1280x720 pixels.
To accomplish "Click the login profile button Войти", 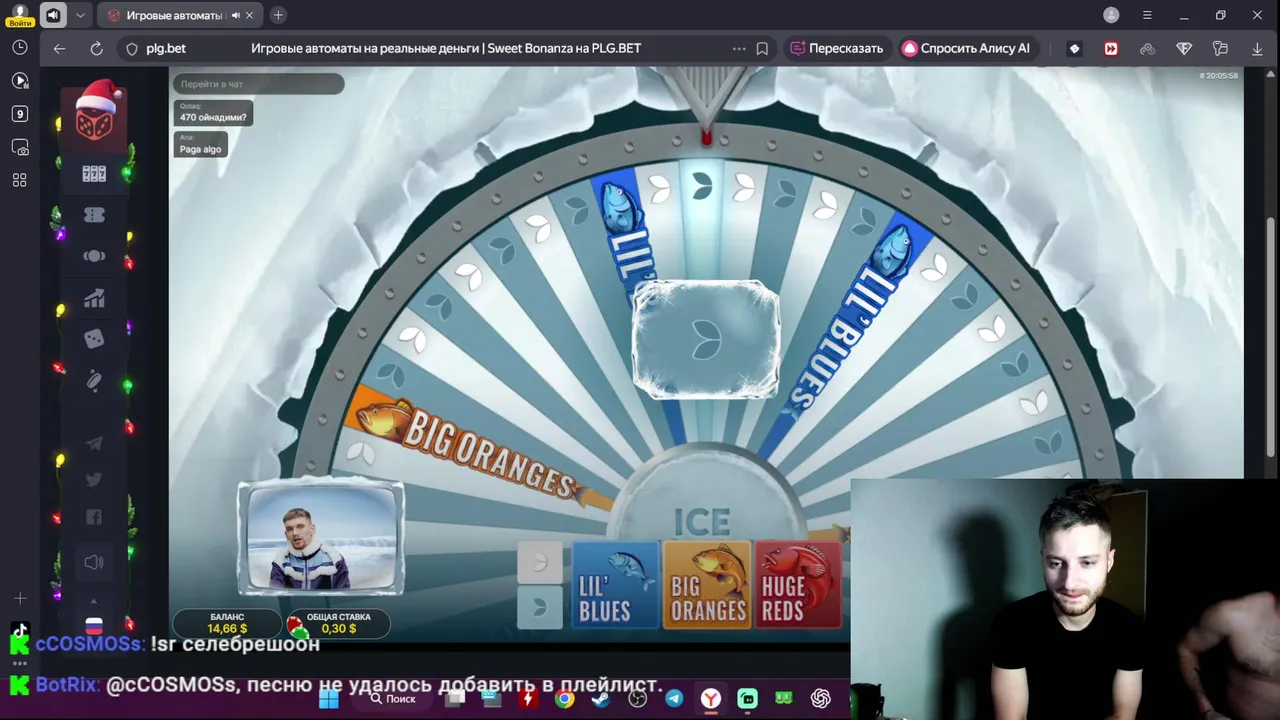I will 19,15.
